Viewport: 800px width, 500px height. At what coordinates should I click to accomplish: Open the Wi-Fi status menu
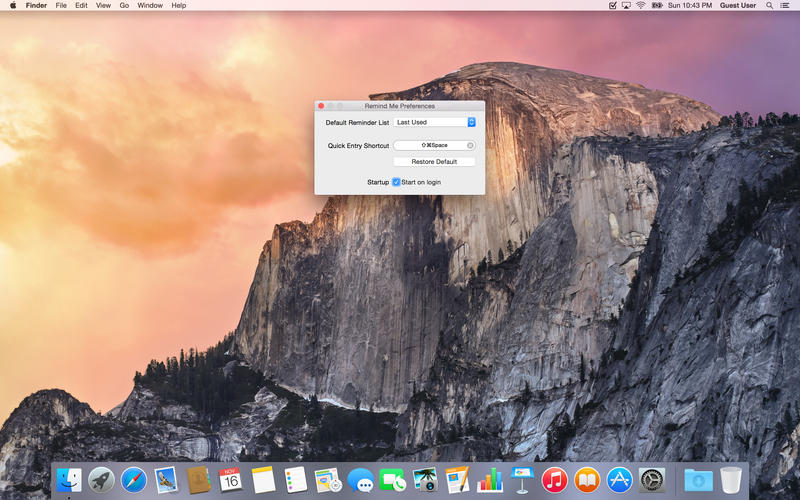point(640,5)
